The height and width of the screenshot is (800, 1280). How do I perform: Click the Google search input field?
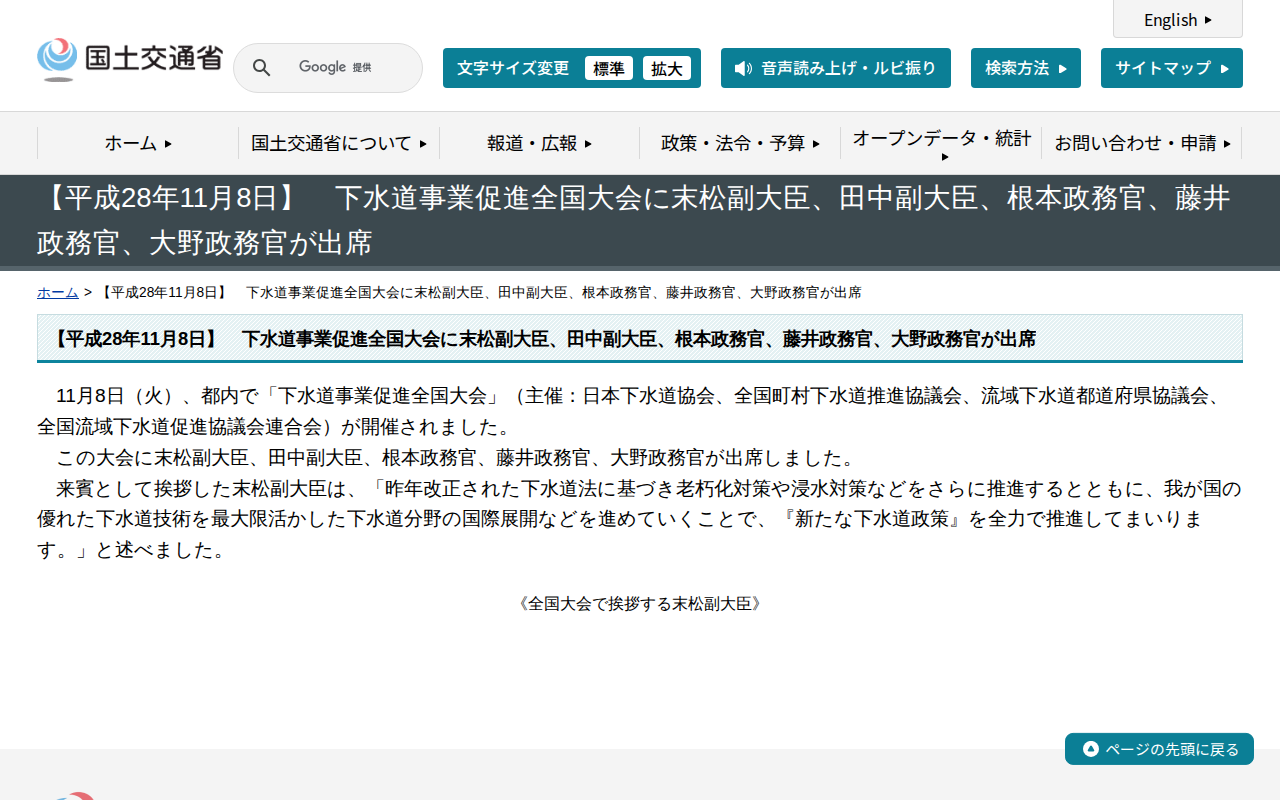[340, 67]
